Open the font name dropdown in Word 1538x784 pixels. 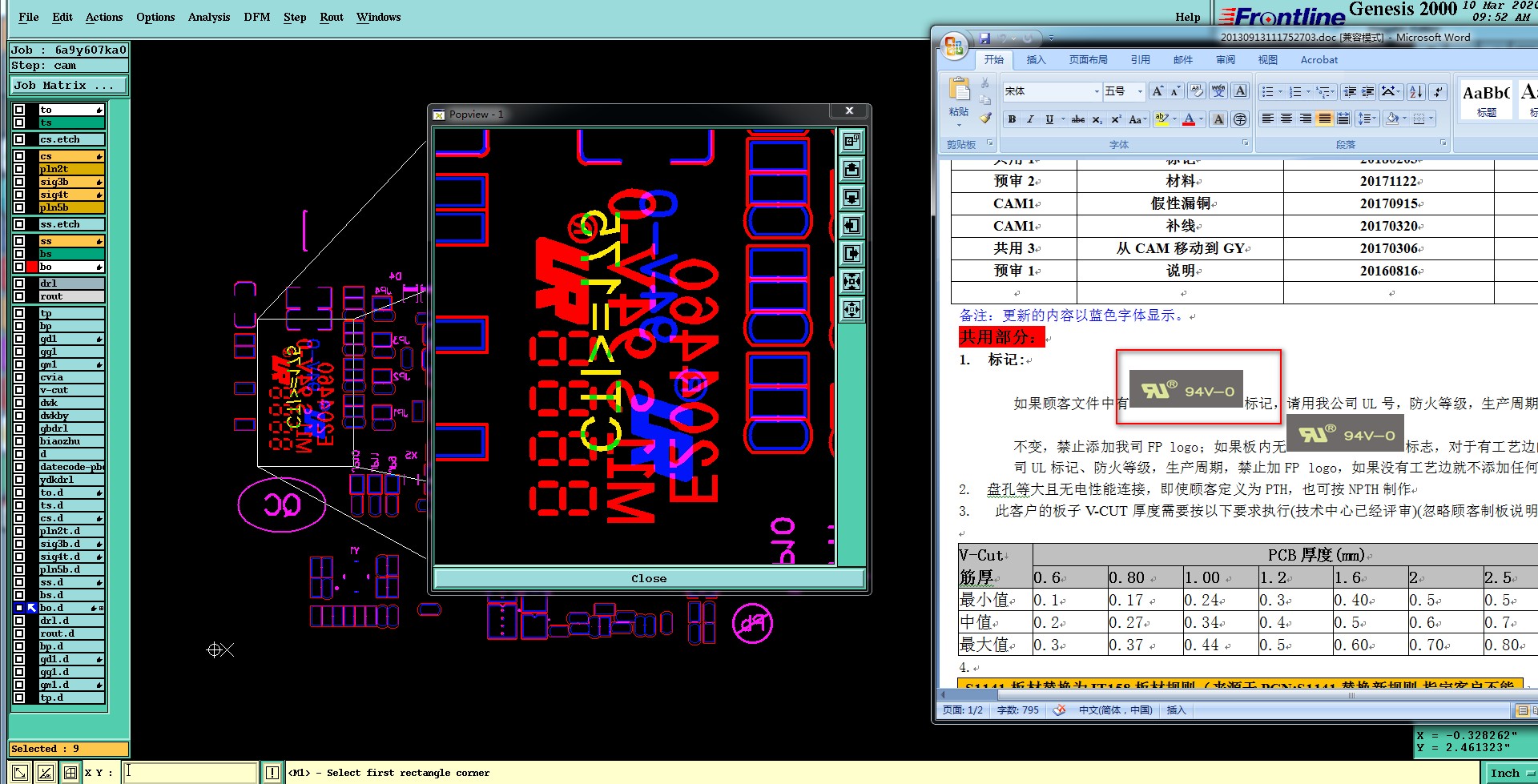tap(1097, 91)
